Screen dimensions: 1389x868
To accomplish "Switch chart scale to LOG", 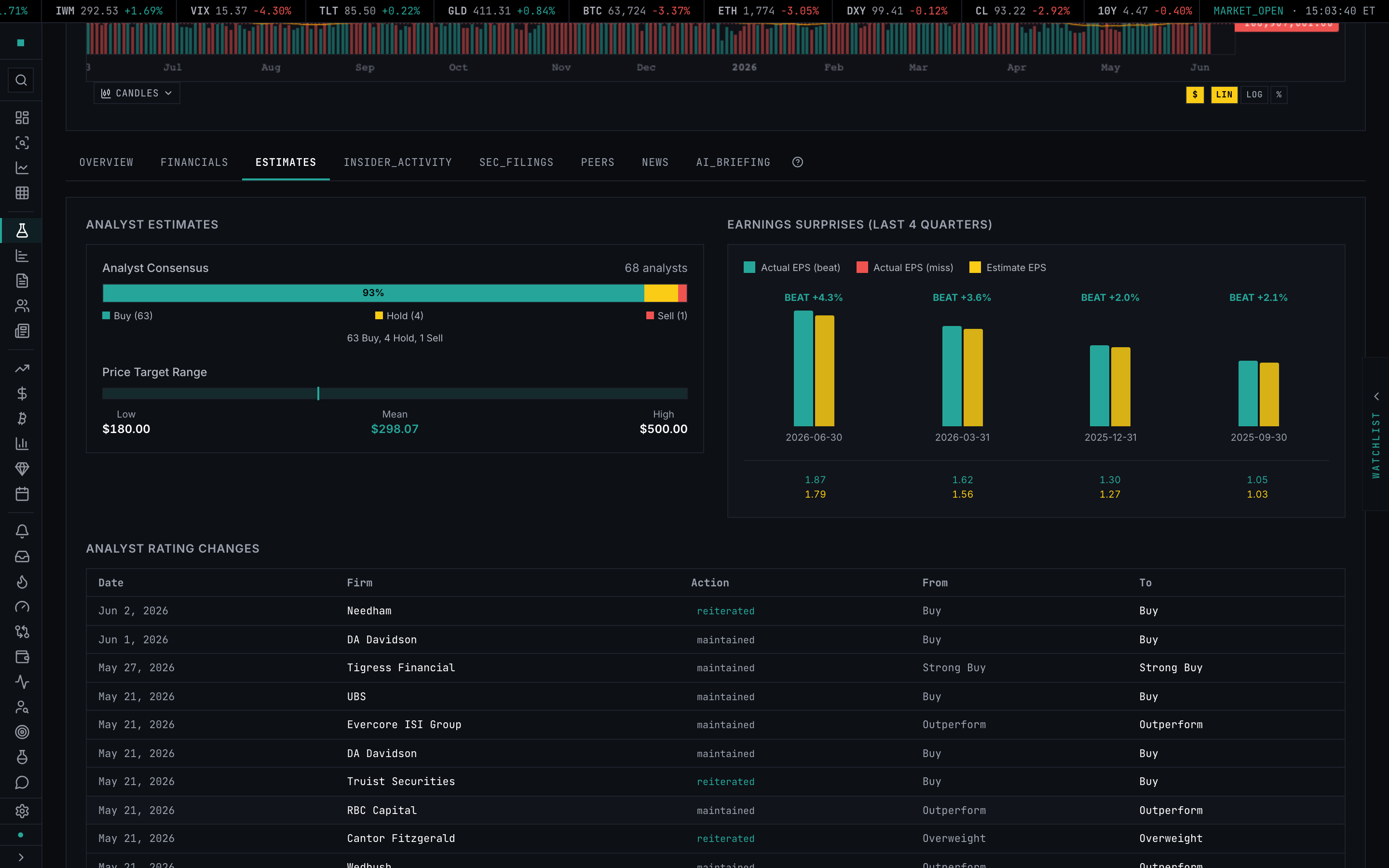I will pyautogui.click(x=1254, y=95).
